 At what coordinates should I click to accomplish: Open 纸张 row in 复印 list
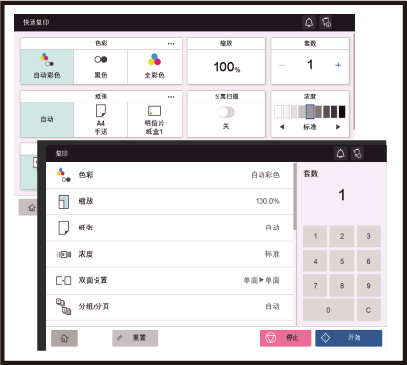[x=170, y=228]
